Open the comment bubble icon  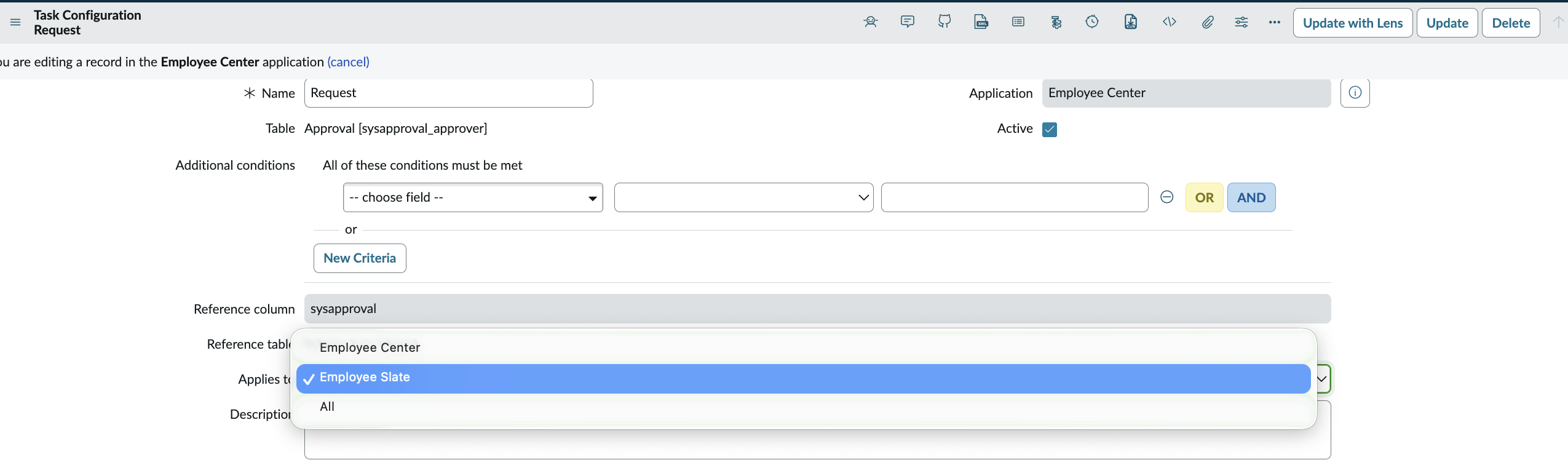[907, 22]
